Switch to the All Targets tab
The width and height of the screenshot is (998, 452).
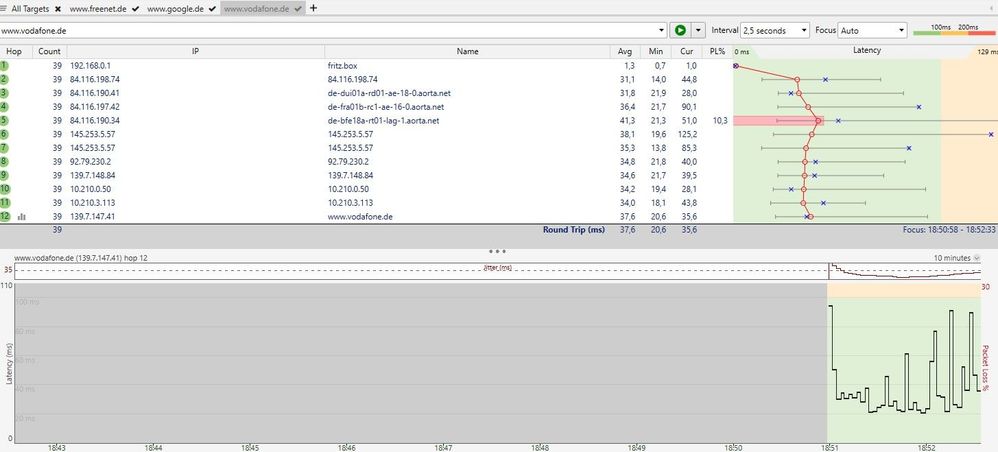30,9
